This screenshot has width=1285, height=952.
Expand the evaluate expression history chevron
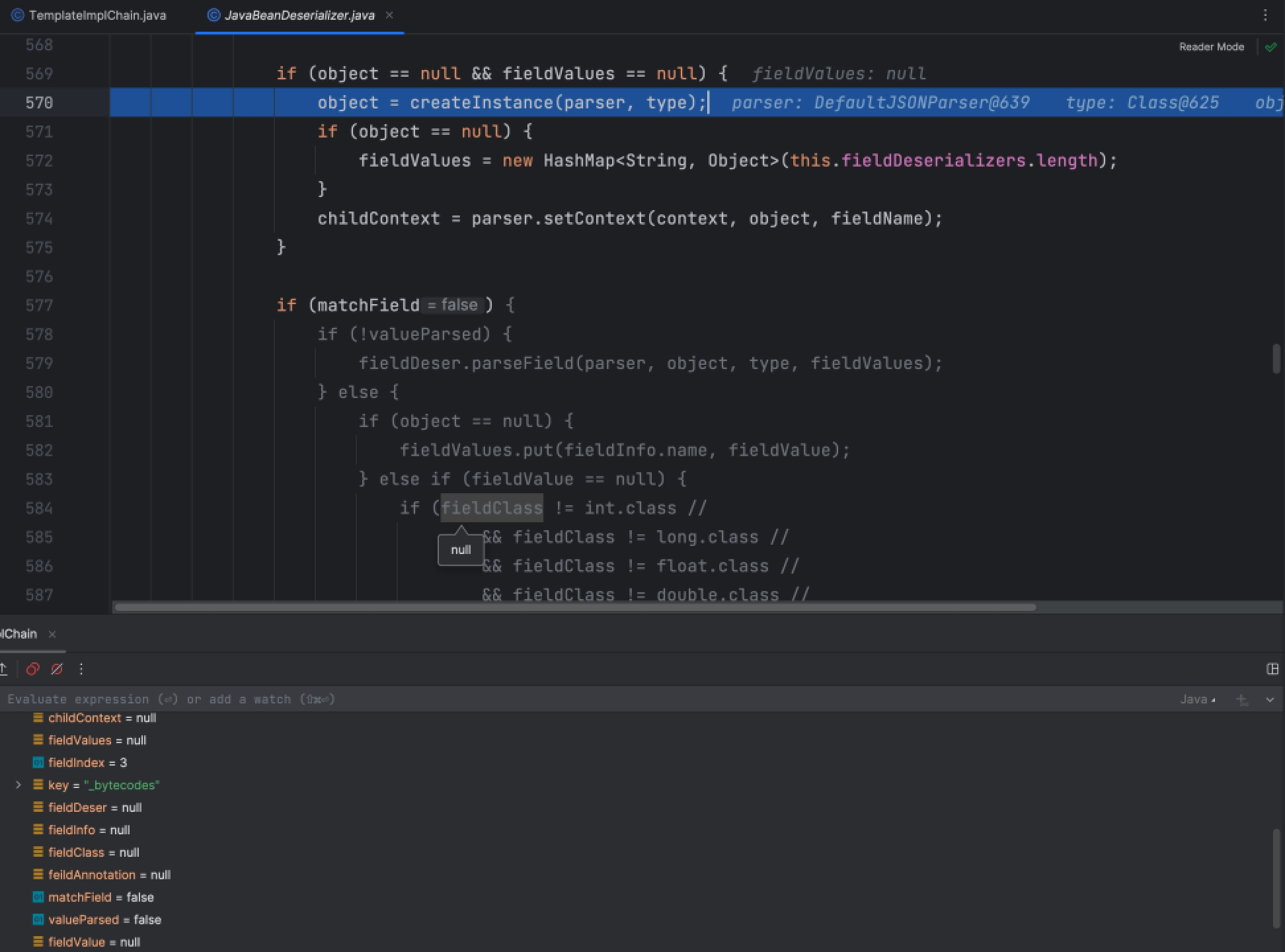(1270, 699)
